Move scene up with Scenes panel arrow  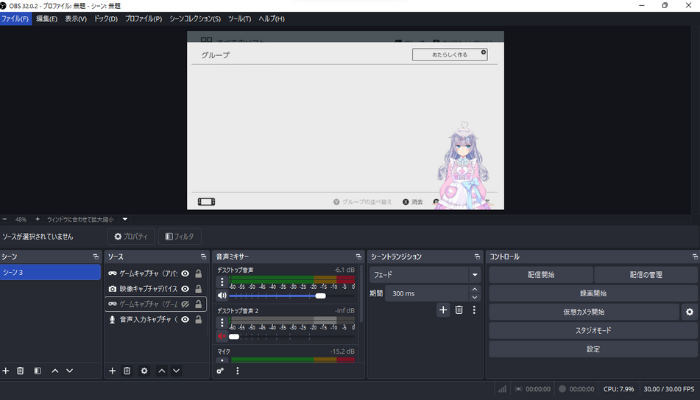coord(55,371)
